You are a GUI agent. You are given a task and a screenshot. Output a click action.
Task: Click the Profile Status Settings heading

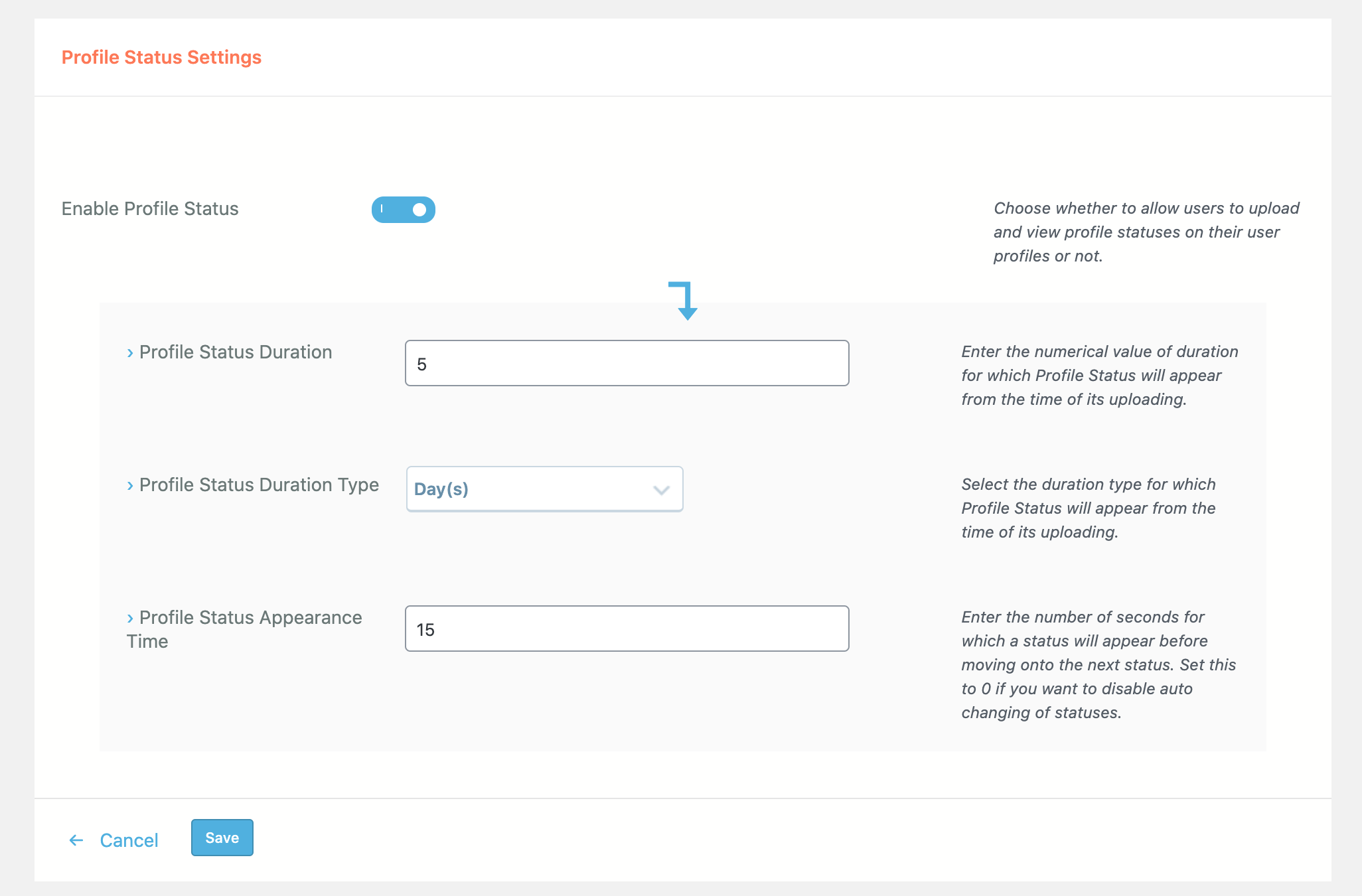point(161,57)
